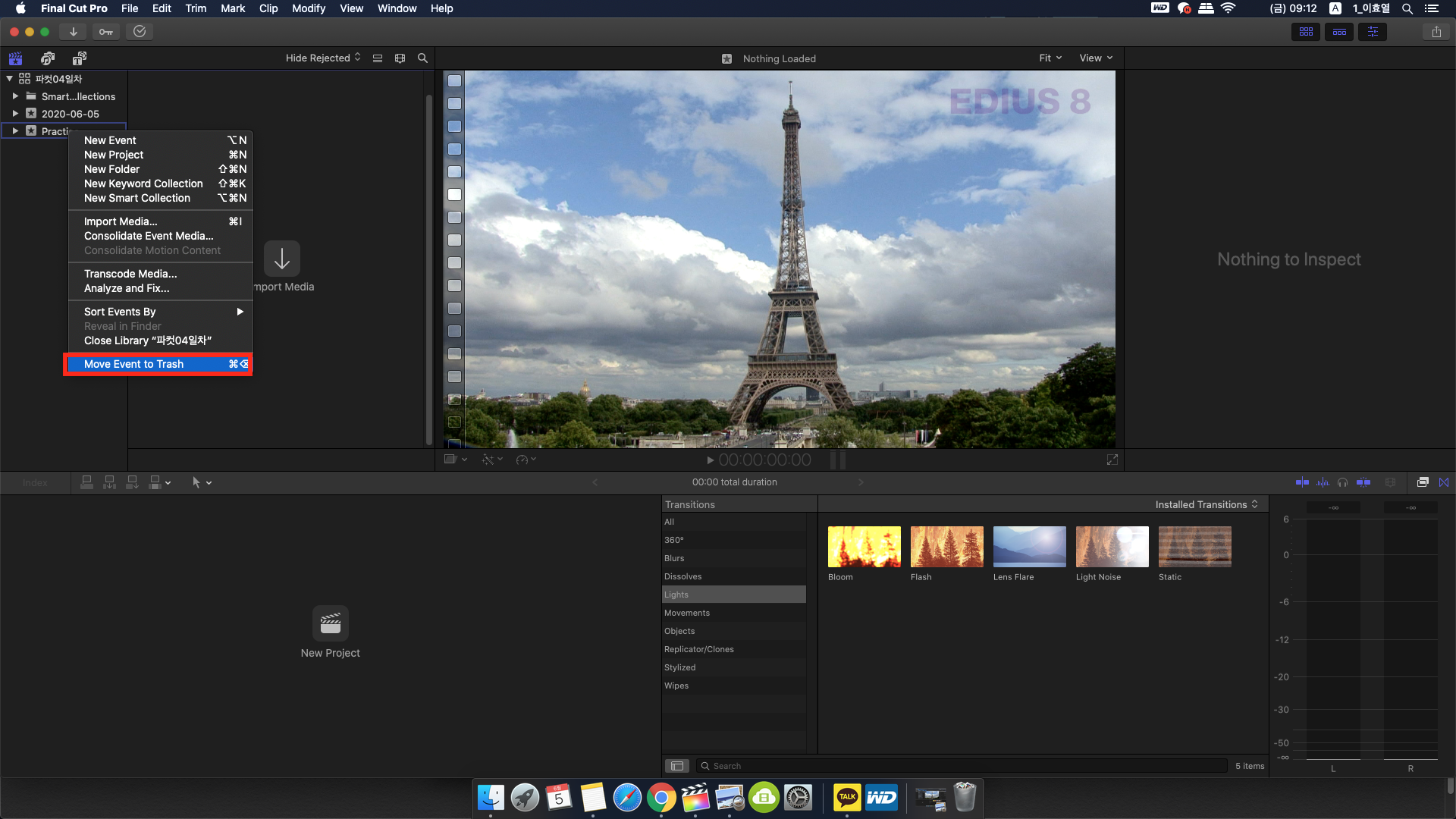Open the Keyword Editor key icon
This screenshot has height=819, width=1456.
pos(106,32)
